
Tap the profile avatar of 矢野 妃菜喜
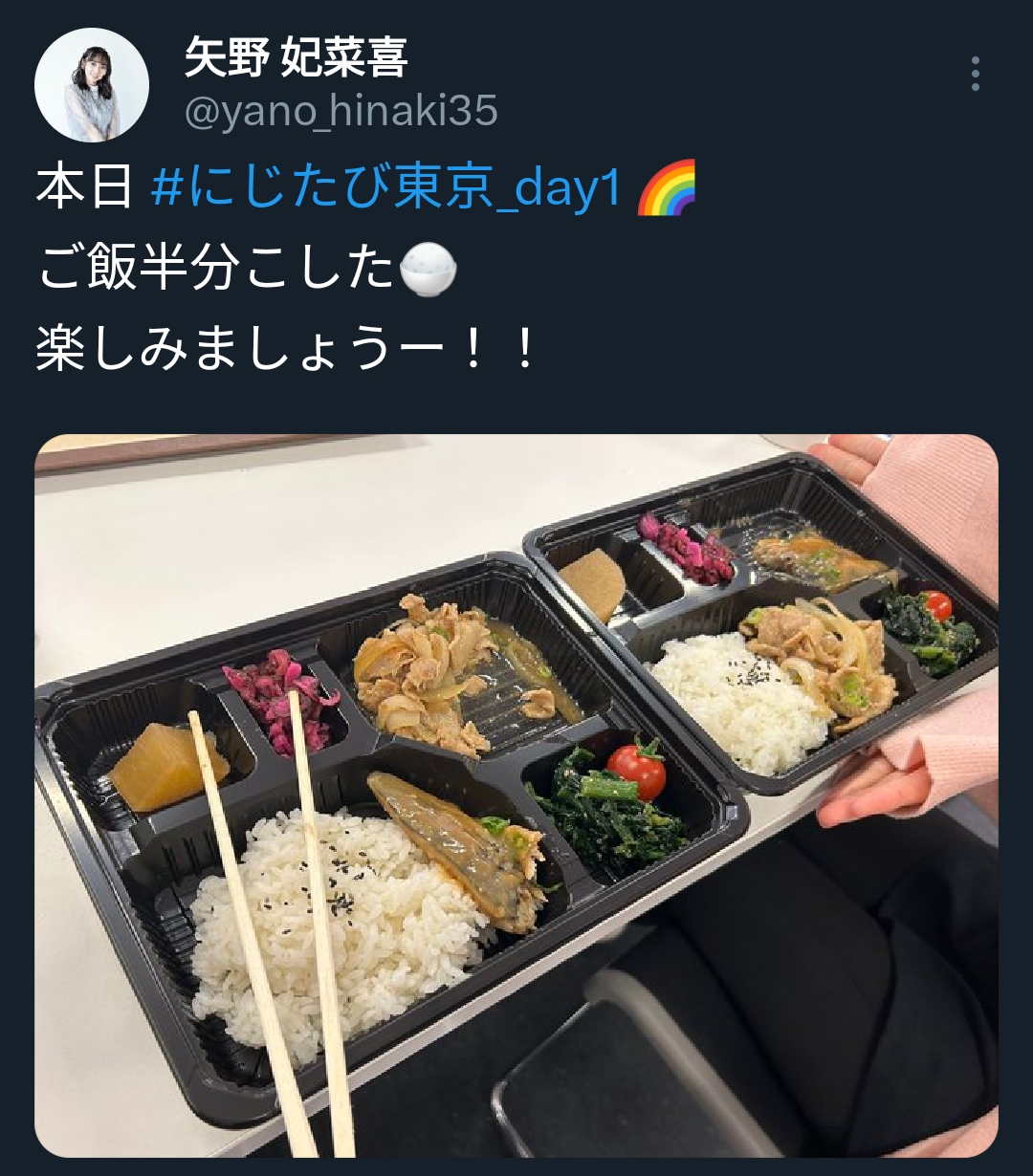point(92,85)
